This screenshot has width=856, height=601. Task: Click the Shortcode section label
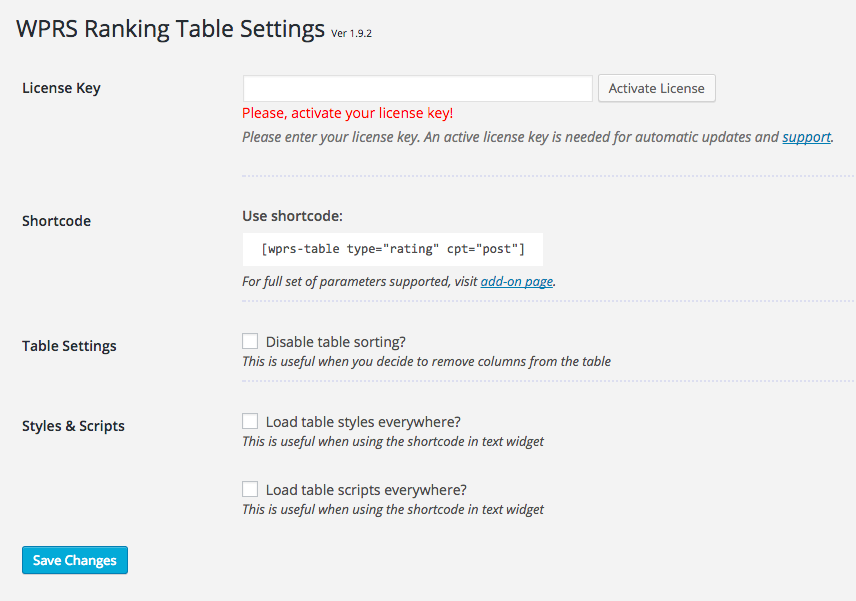56,221
